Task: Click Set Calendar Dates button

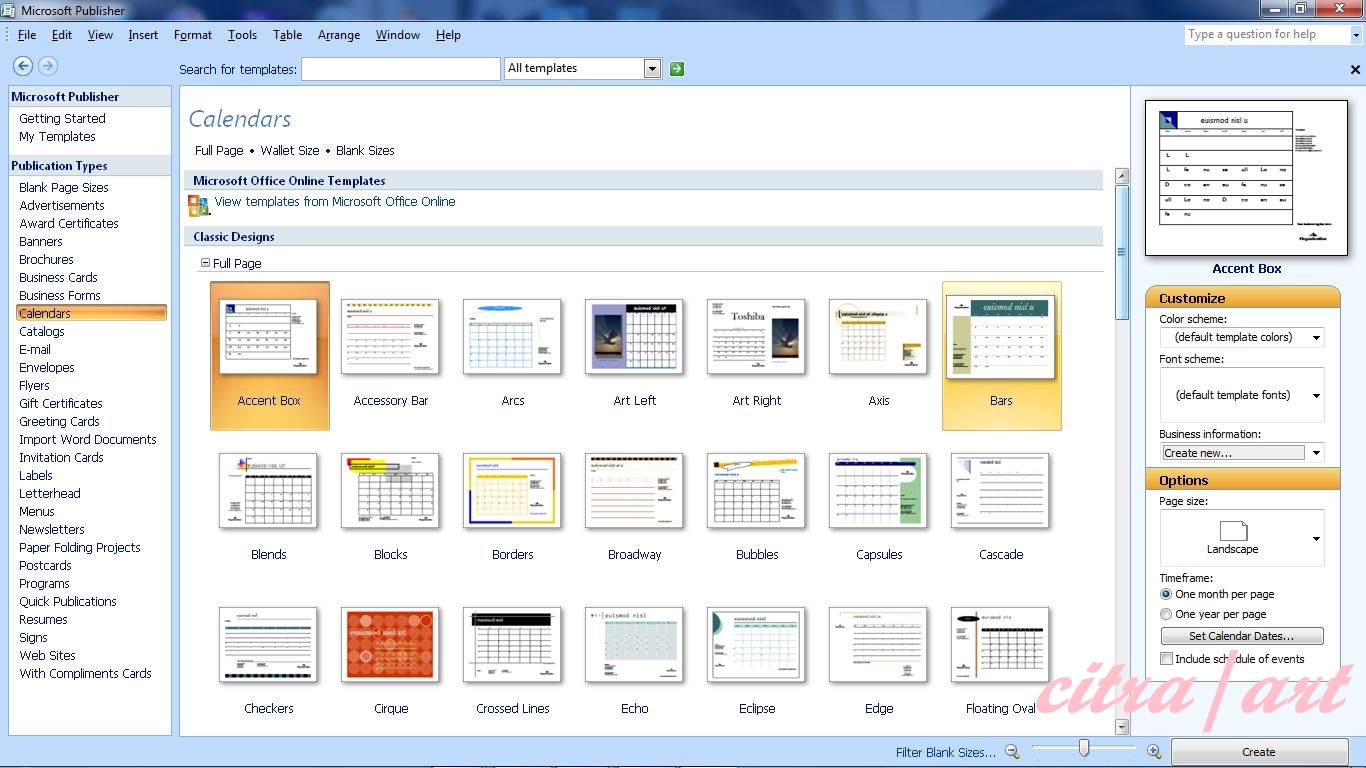Action: click(1242, 636)
